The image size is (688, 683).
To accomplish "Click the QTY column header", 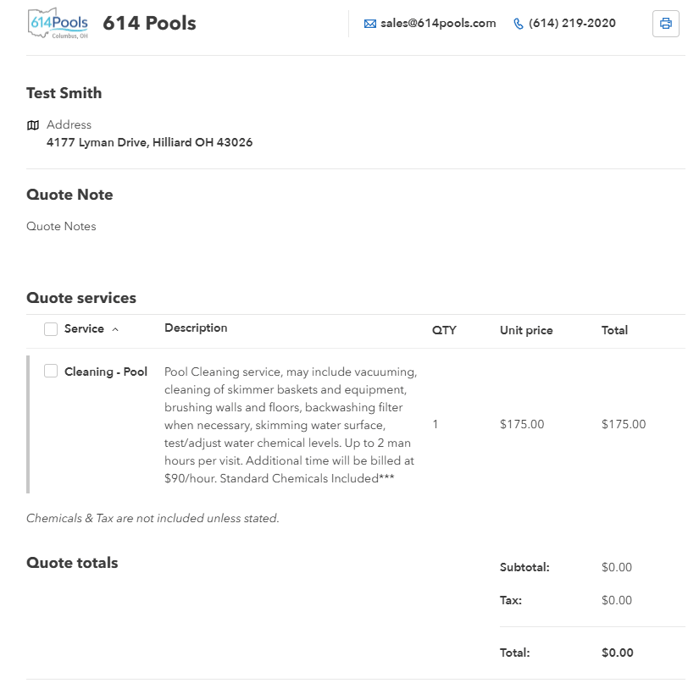I will click(x=444, y=330).
